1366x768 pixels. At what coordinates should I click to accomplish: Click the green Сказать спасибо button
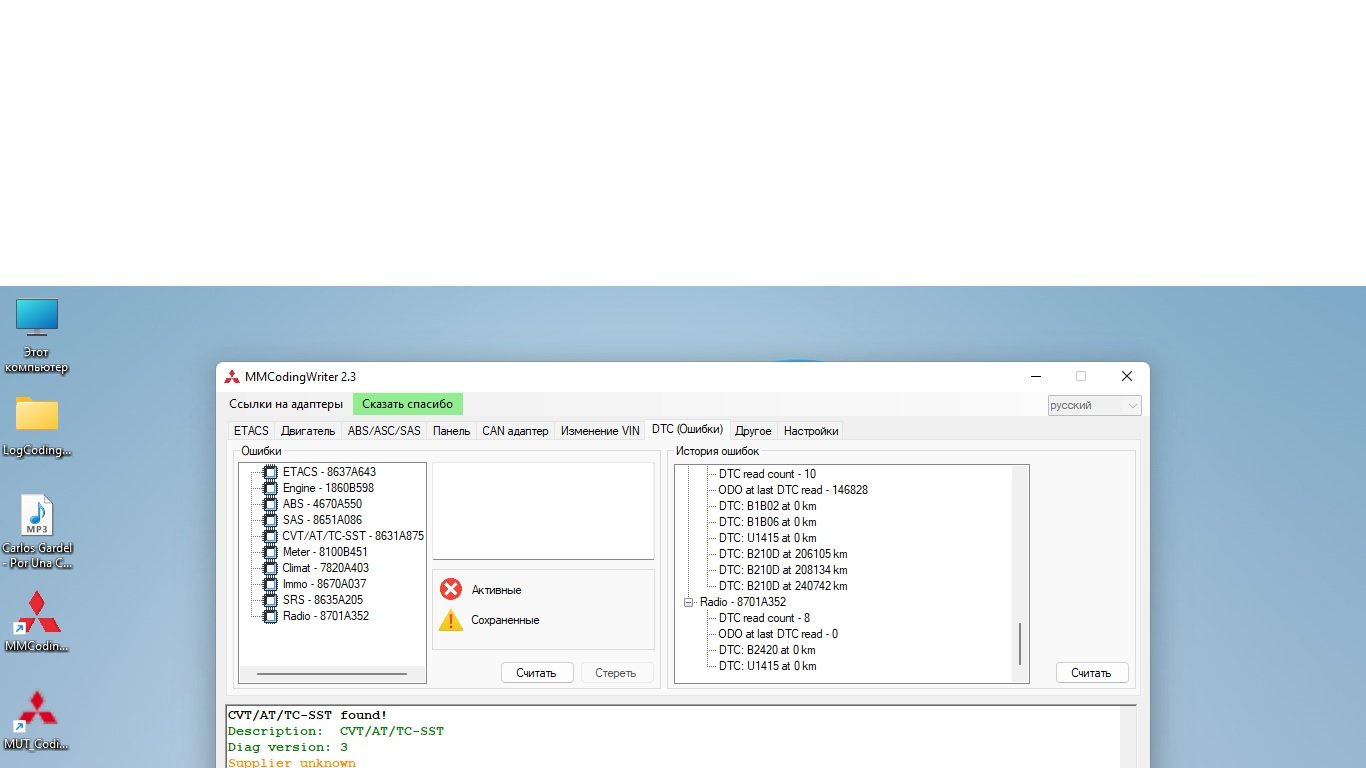pos(408,404)
